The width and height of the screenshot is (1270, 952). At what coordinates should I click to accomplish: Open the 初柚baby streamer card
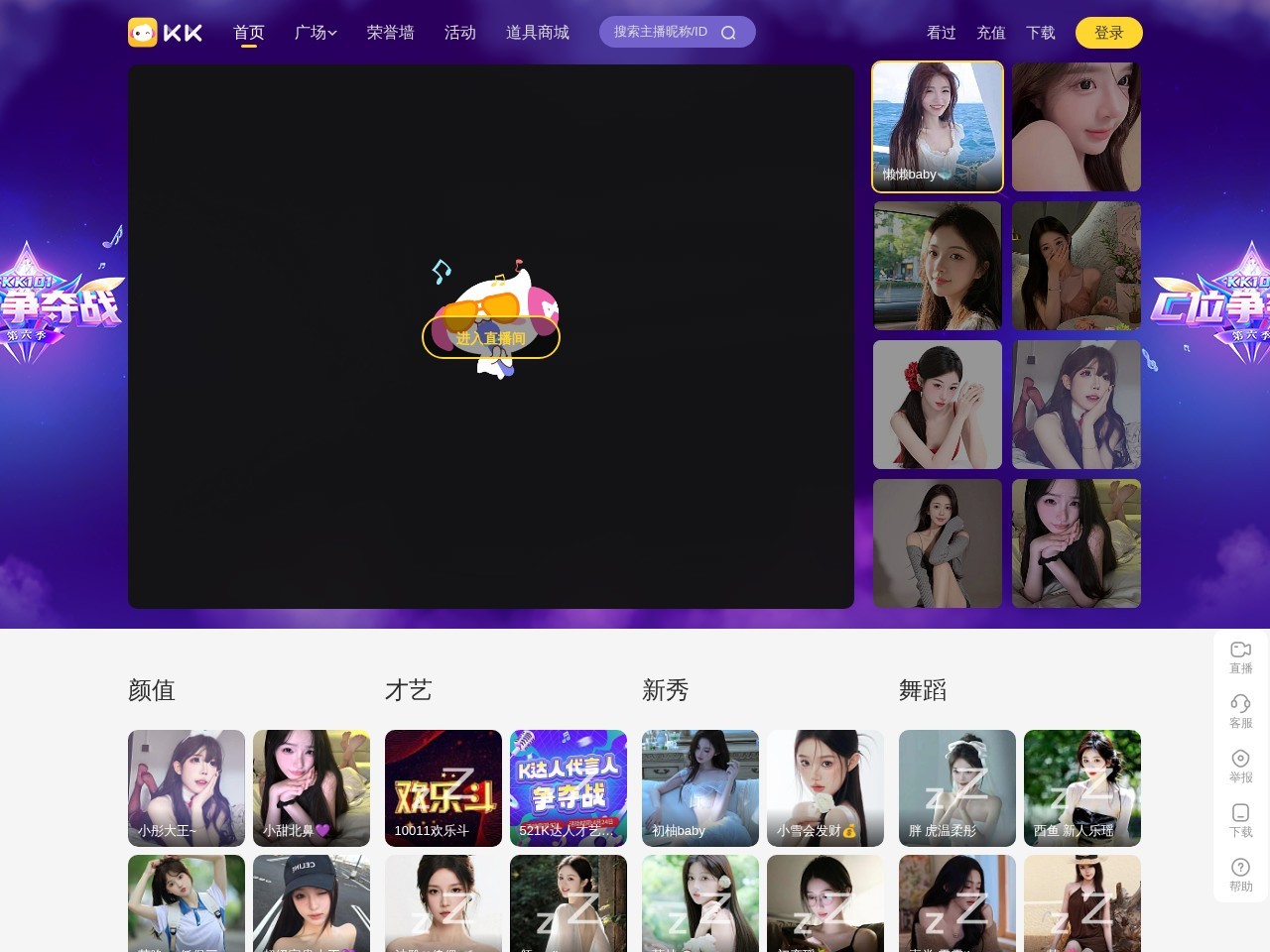point(700,788)
